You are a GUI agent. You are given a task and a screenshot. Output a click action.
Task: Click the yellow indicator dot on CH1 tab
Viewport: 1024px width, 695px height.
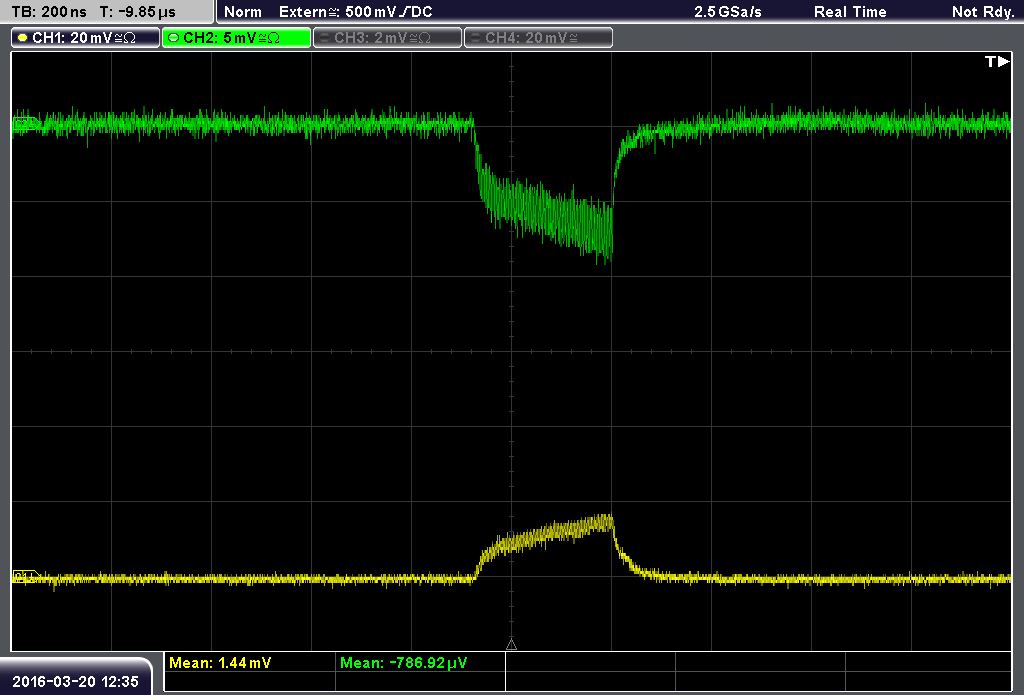[23, 38]
